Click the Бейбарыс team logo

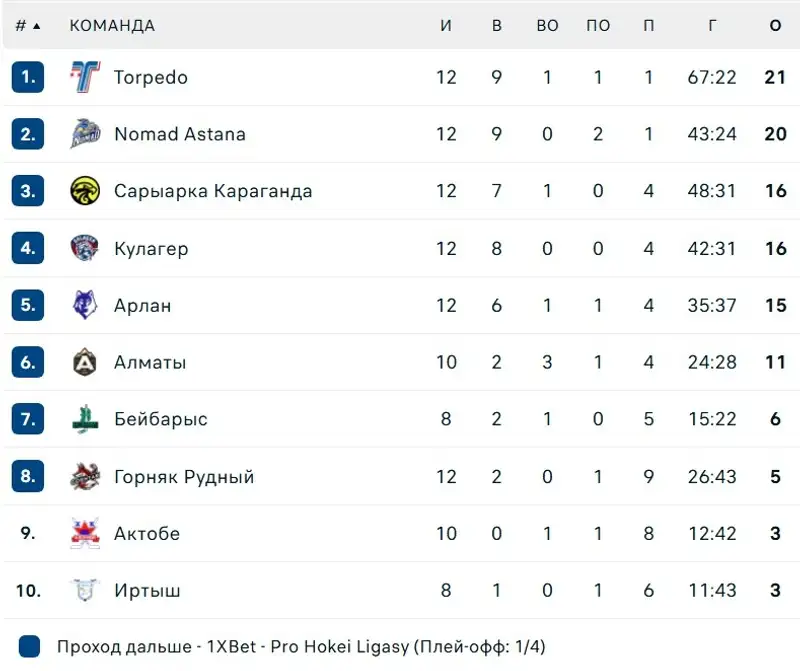click(x=85, y=419)
